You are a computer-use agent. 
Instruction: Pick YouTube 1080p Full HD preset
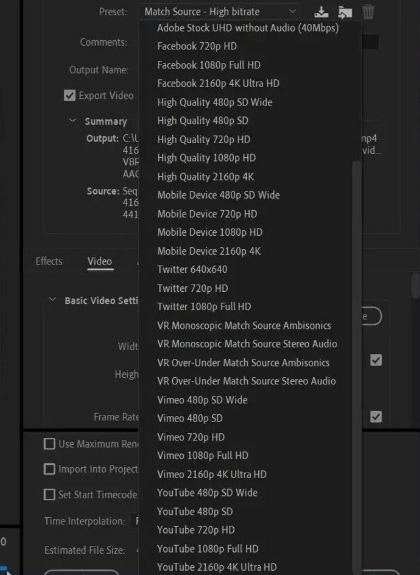point(208,549)
